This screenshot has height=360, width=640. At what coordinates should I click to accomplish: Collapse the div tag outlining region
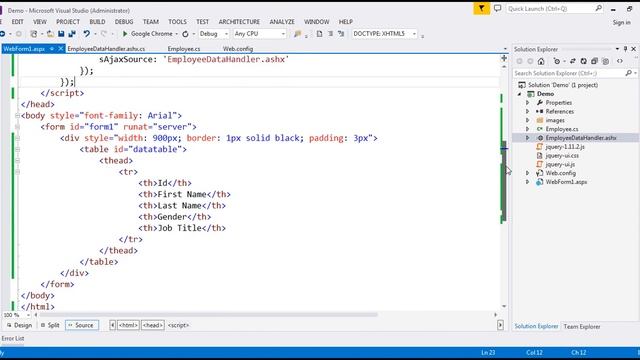click(17, 138)
